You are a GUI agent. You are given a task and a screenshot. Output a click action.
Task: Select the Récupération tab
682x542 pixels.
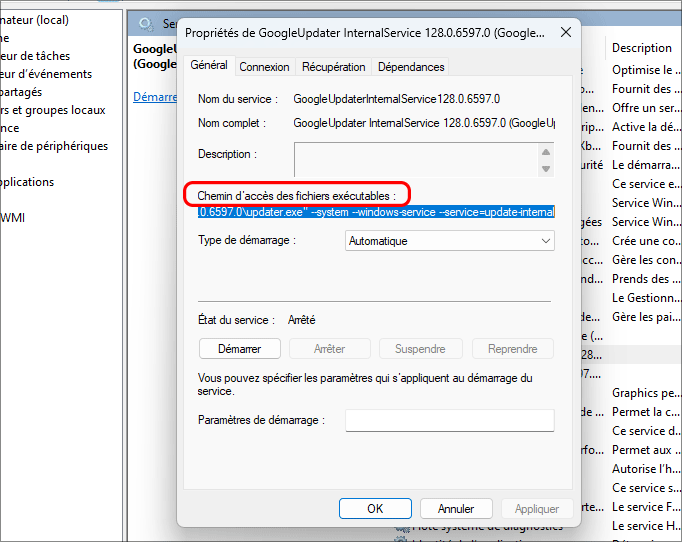(x=333, y=67)
